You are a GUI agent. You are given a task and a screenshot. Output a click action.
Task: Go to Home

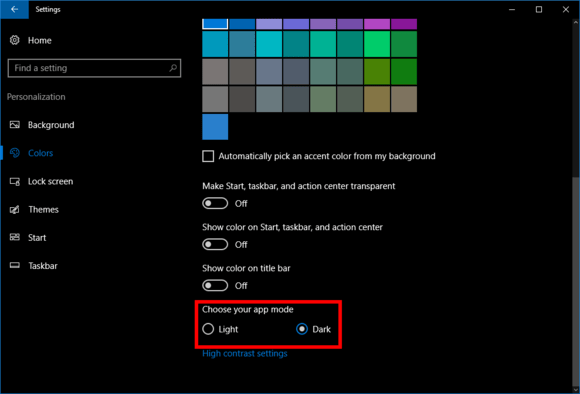(40, 40)
